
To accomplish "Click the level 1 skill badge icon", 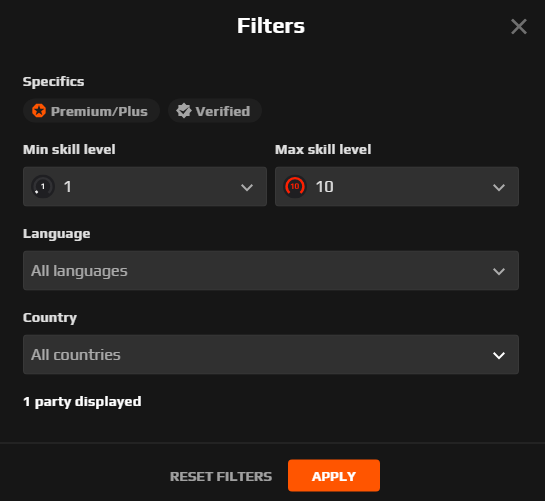I will coord(43,187).
